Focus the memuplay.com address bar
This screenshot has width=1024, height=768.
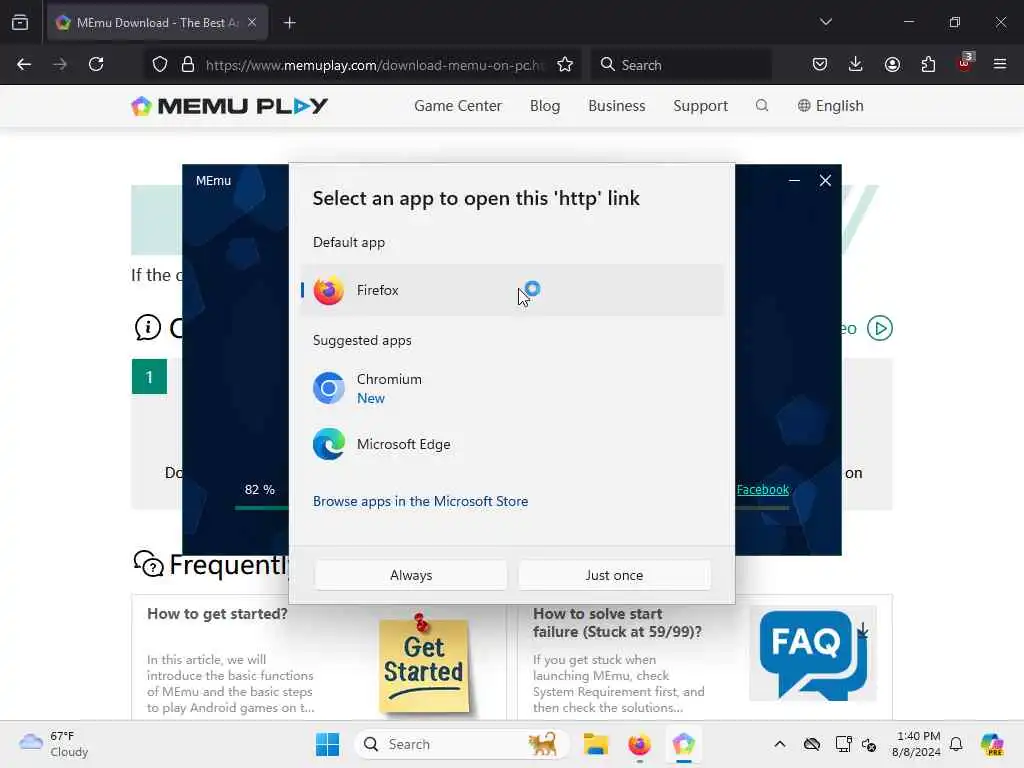coord(374,65)
